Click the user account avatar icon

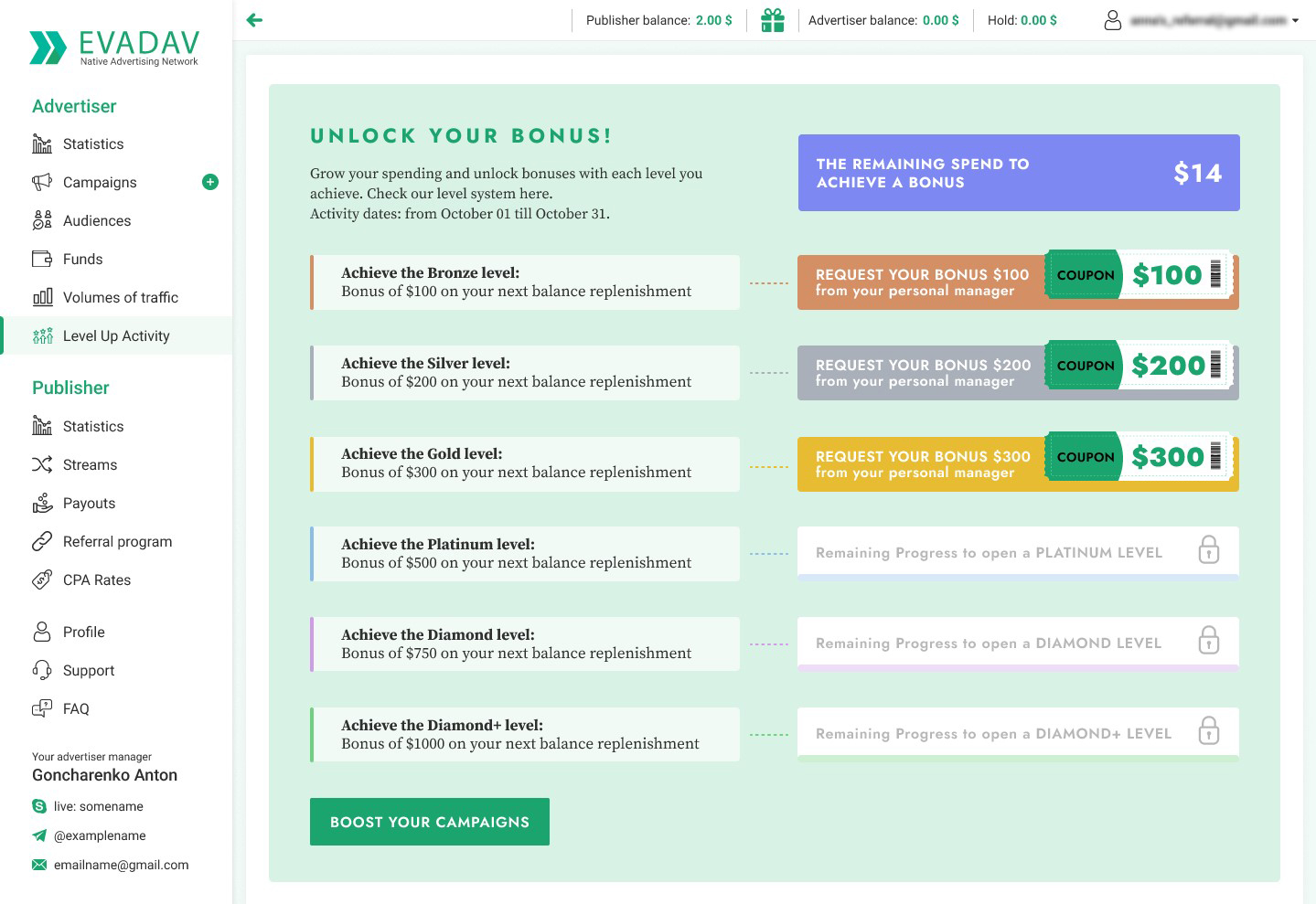click(x=1112, y=20)
